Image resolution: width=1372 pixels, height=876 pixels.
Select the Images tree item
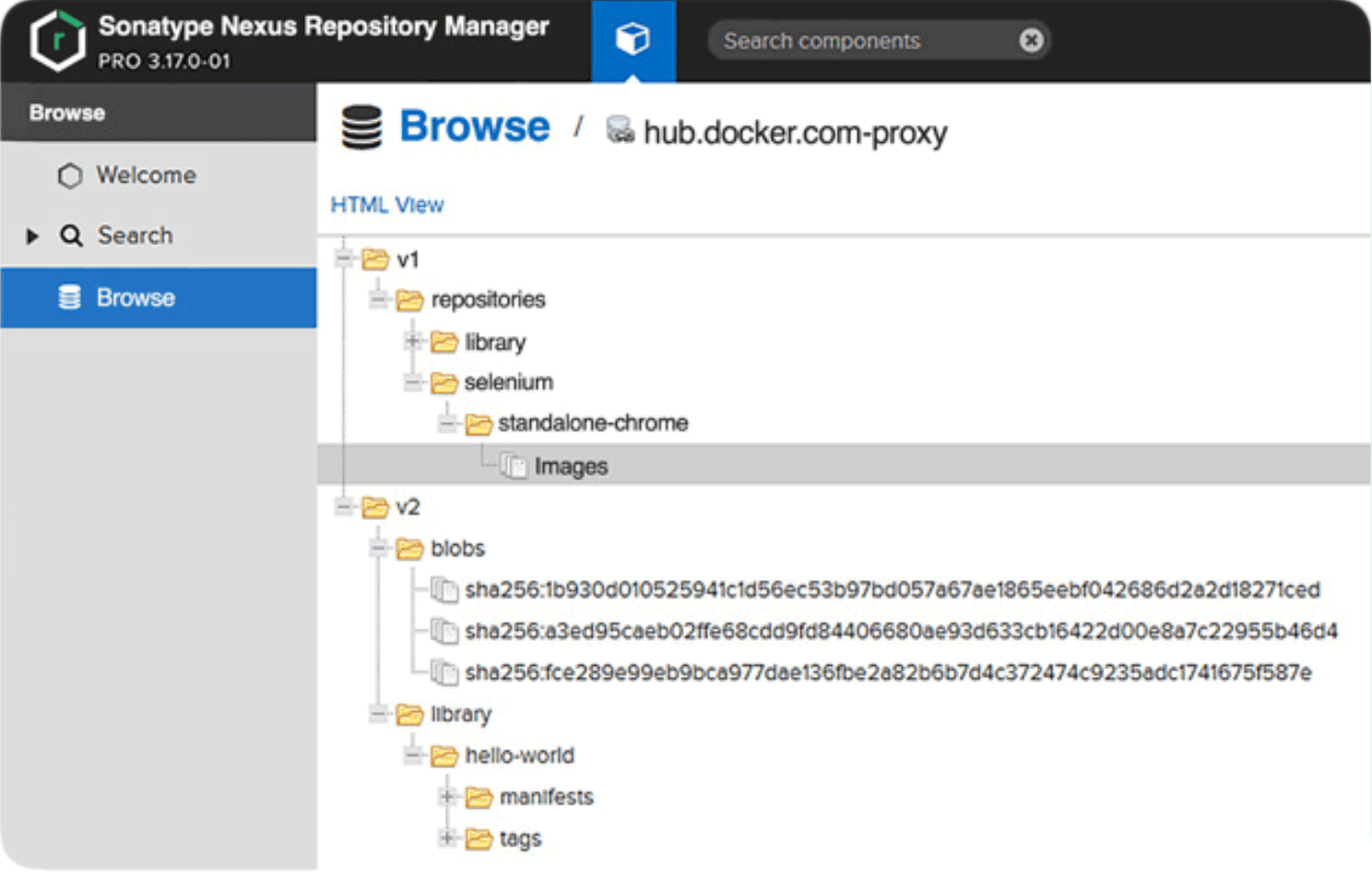pyautogui.click(x=844, y=465)
